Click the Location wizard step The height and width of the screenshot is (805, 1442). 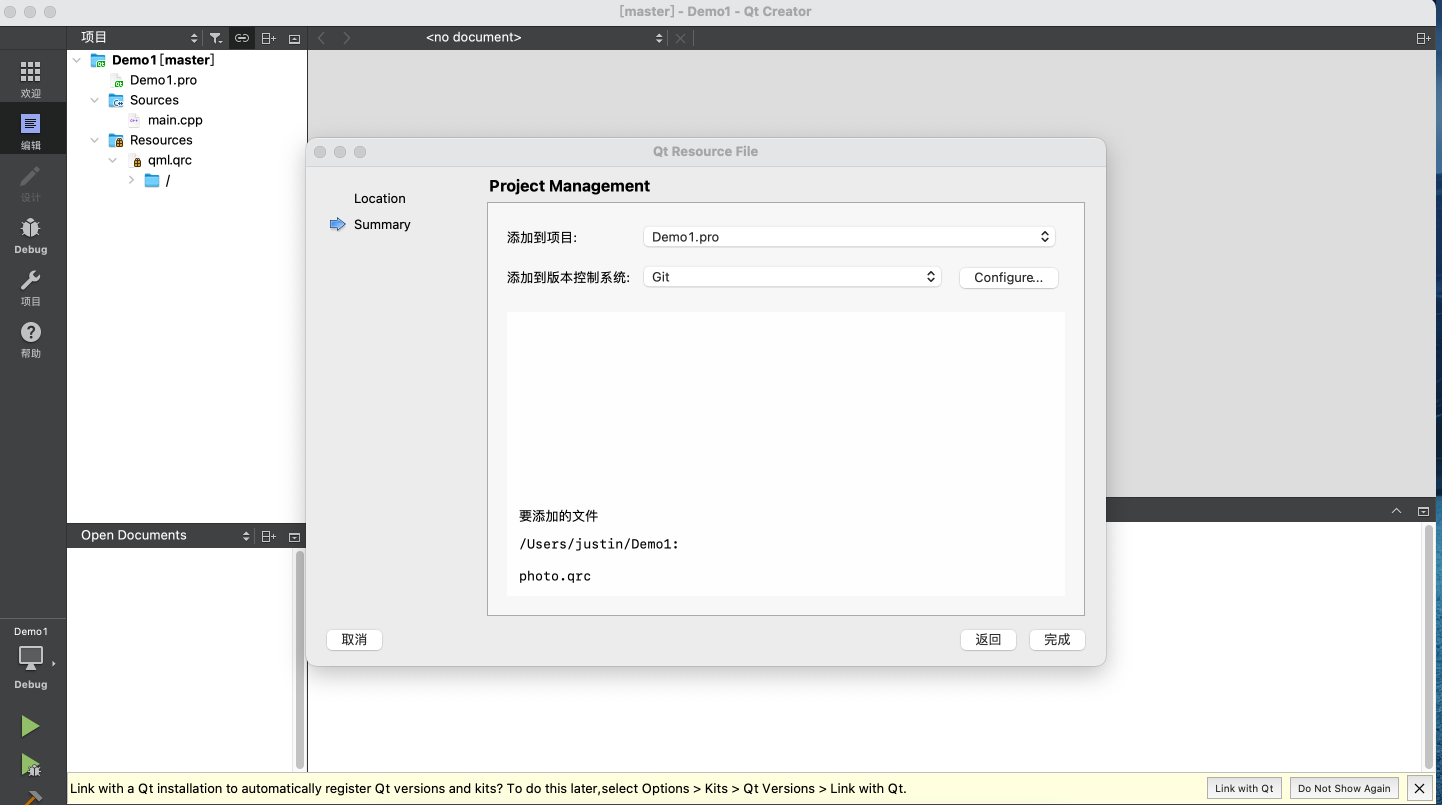[379, 199]
